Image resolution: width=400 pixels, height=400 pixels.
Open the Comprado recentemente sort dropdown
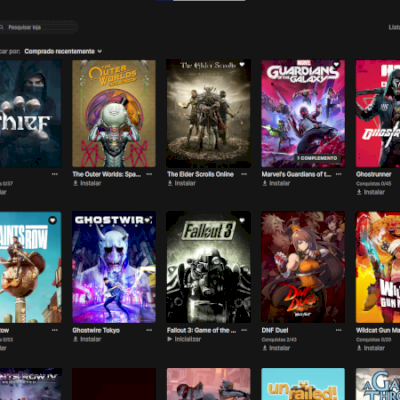point(63,51)
